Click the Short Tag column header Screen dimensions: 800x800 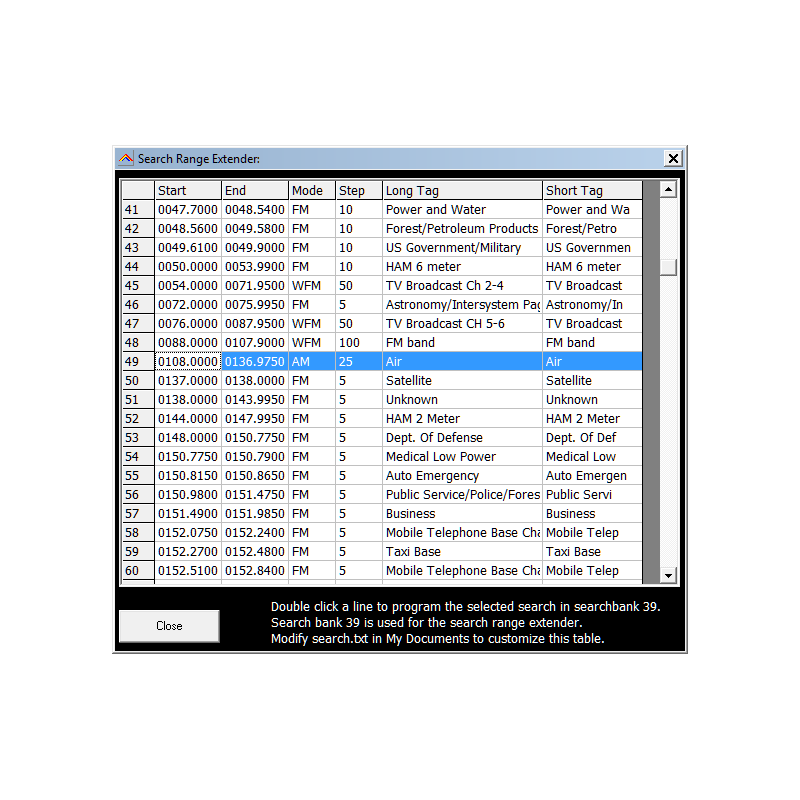[x=592, y=190]
